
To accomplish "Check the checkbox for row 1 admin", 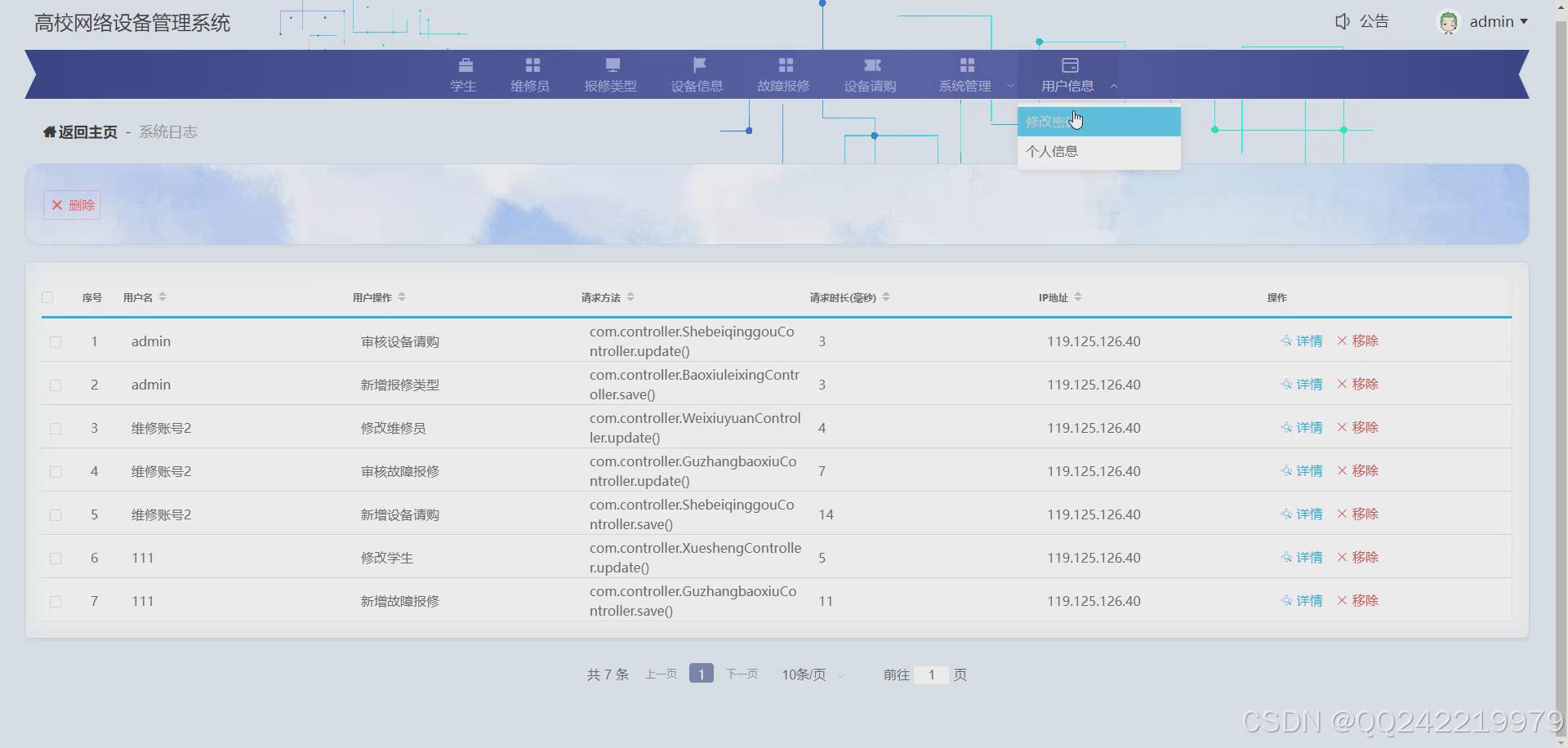I will click(x=56, y=342).
